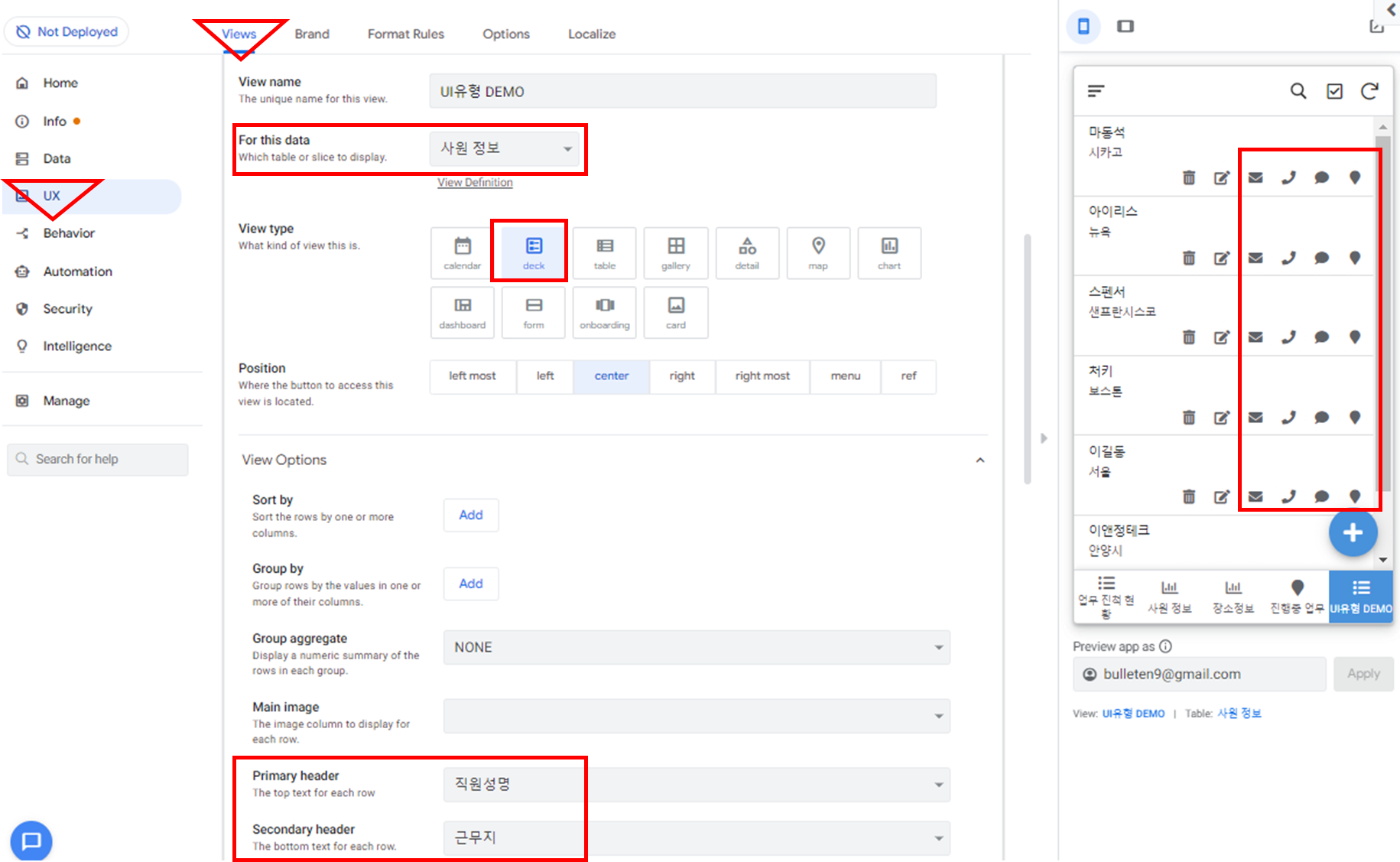
Task: Open the 'For this data' table dropdown
Action: (x=505, y=148)
